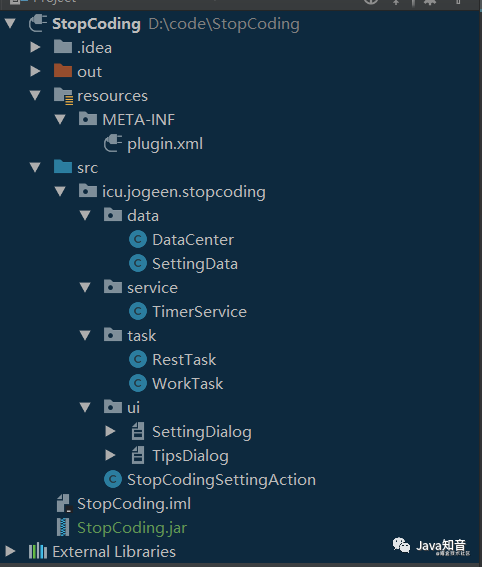Image resolution: width=482 pixels, height=567 pixels.
Task: Click the External Libraries icon
Action: (38, 551)
